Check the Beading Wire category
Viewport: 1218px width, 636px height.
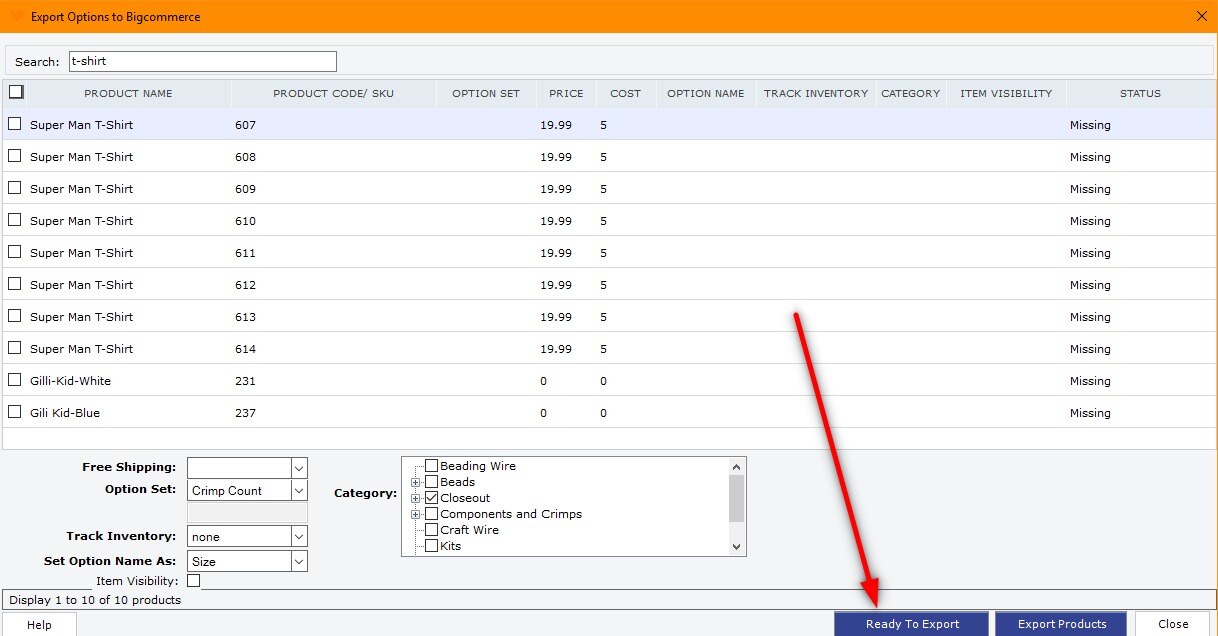point(432,466)
